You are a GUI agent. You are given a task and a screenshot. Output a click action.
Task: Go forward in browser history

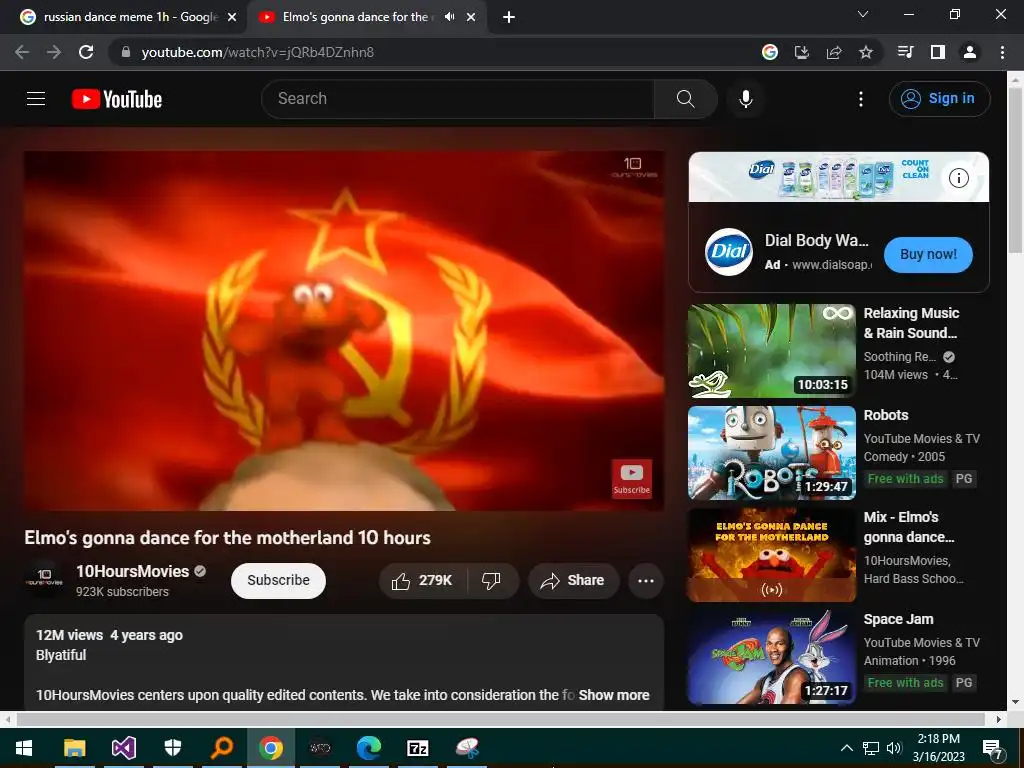click(54, 52)
